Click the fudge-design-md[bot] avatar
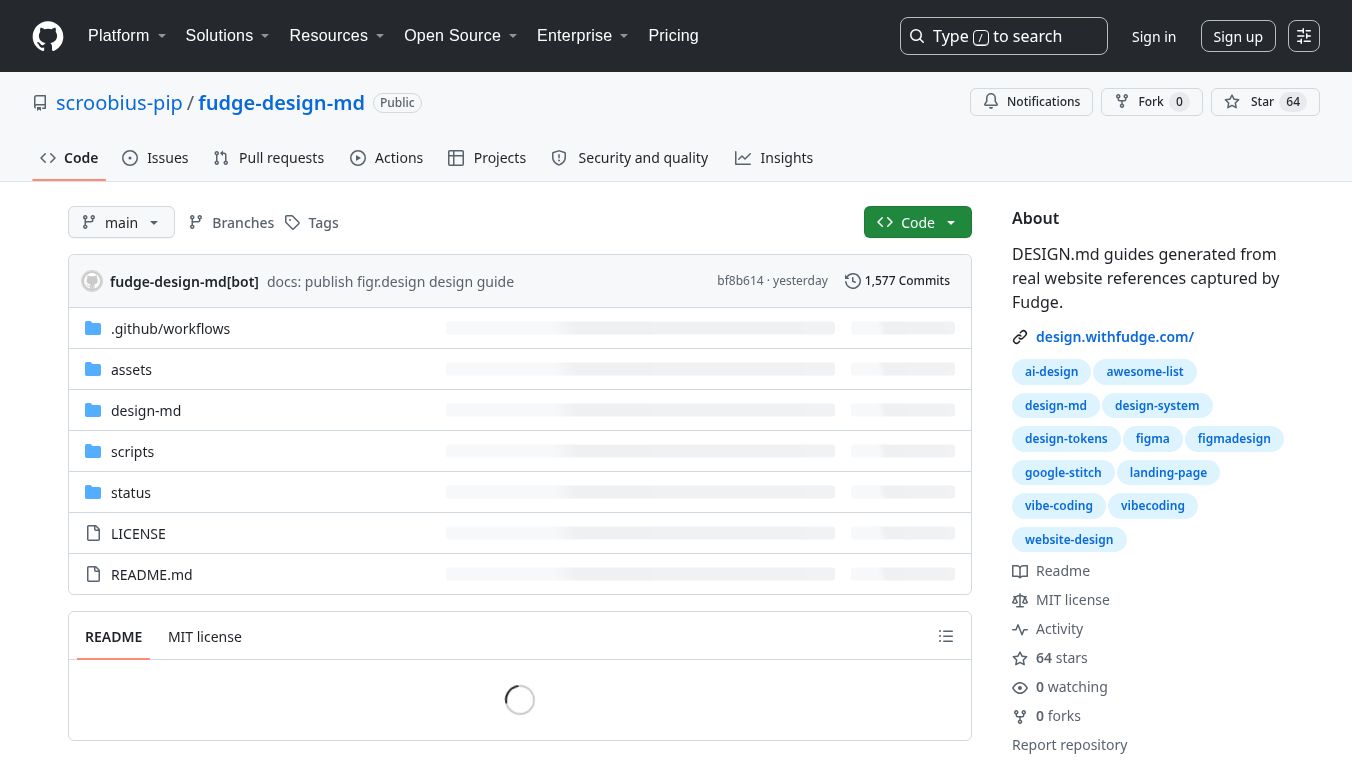This screenshot has height=760, width=1352. pyautogui.click(x=92, y=281)
